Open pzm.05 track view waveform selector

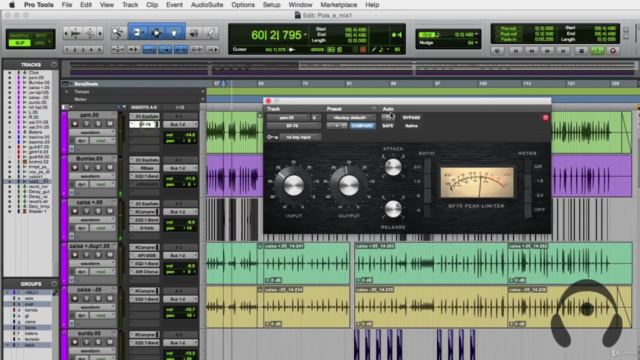[x=92, y=132]
